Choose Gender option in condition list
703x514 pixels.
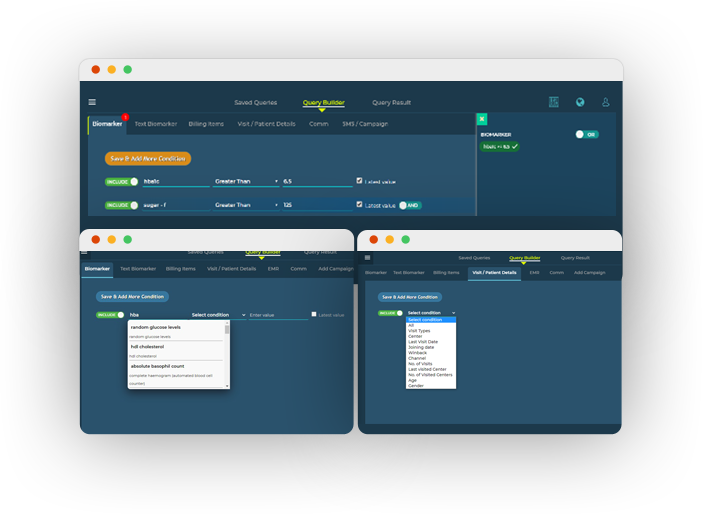pyautogui.click(x=416, y=386)
